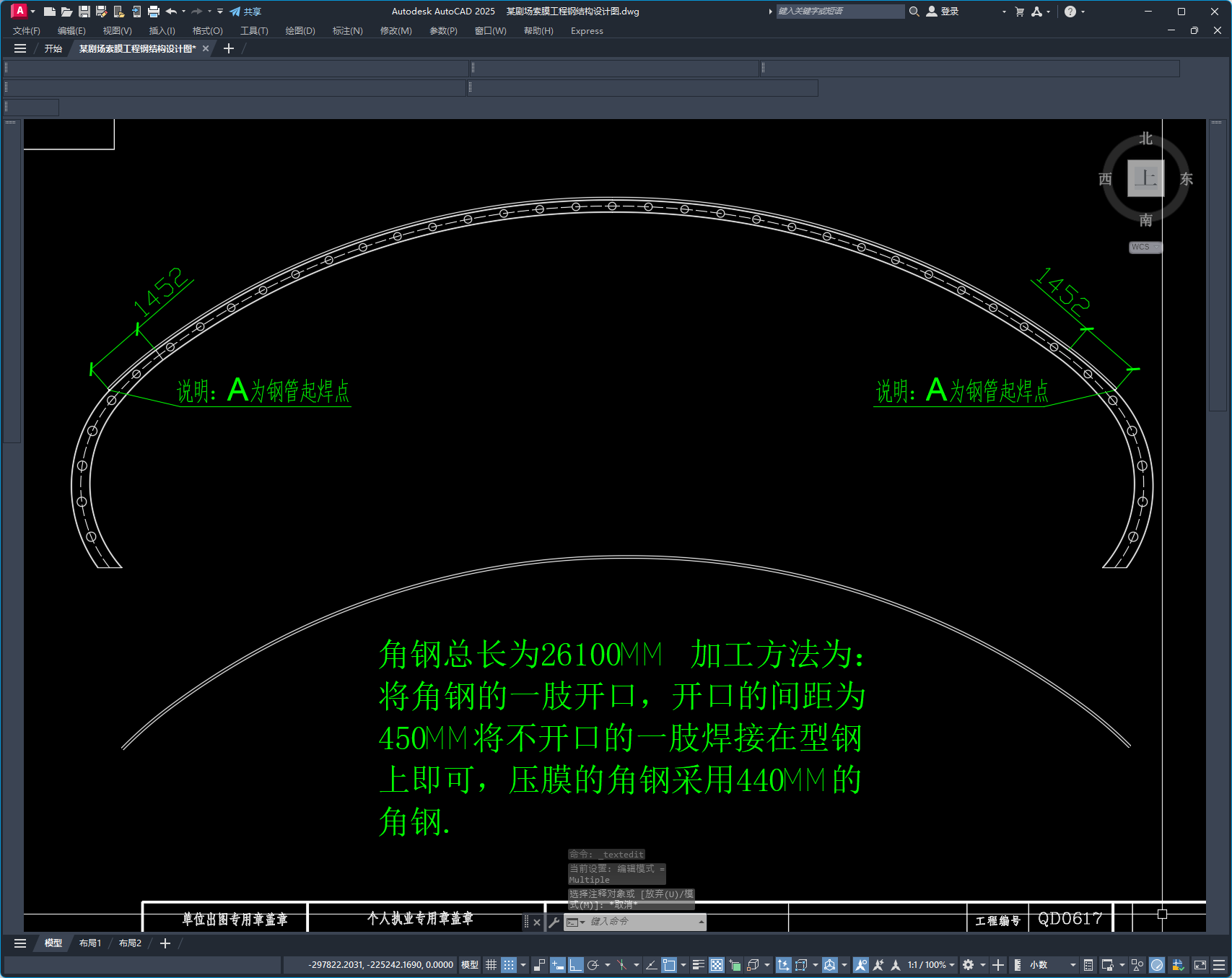The width and height of the screenshot is (1232, 978).
Task: Create a new drawing from Quick Access toolbar
Action: [50, 12]
